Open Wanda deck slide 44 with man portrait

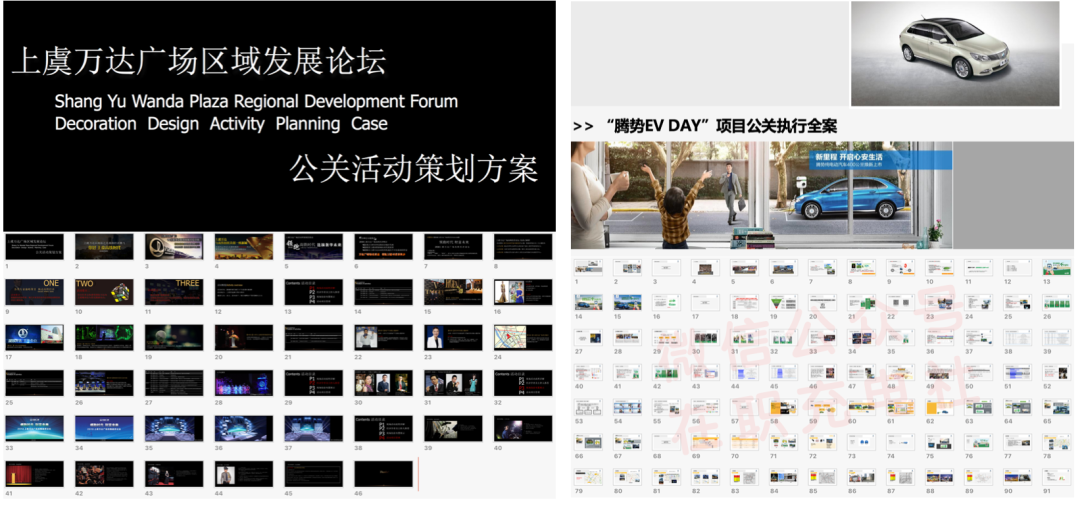pos(244,474)
